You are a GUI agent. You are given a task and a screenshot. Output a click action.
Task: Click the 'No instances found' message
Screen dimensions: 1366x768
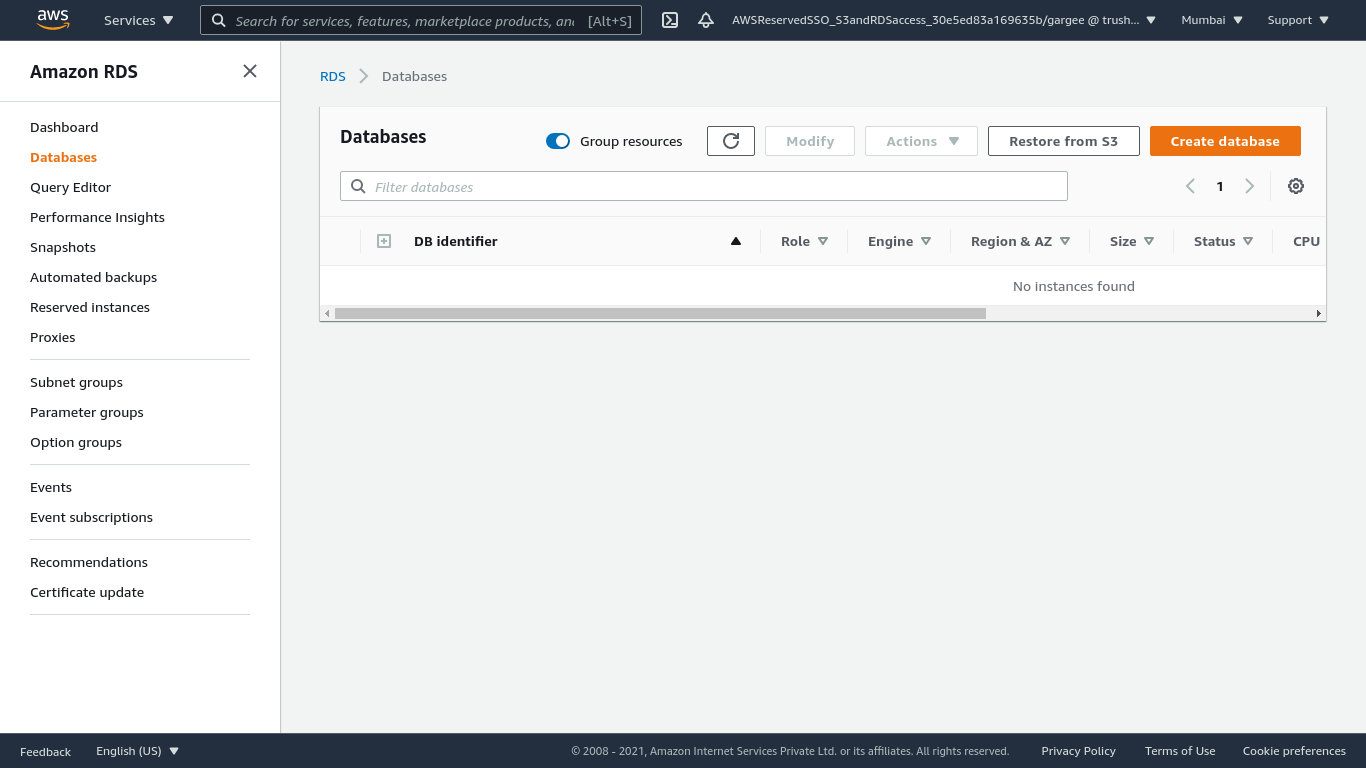1074,286
